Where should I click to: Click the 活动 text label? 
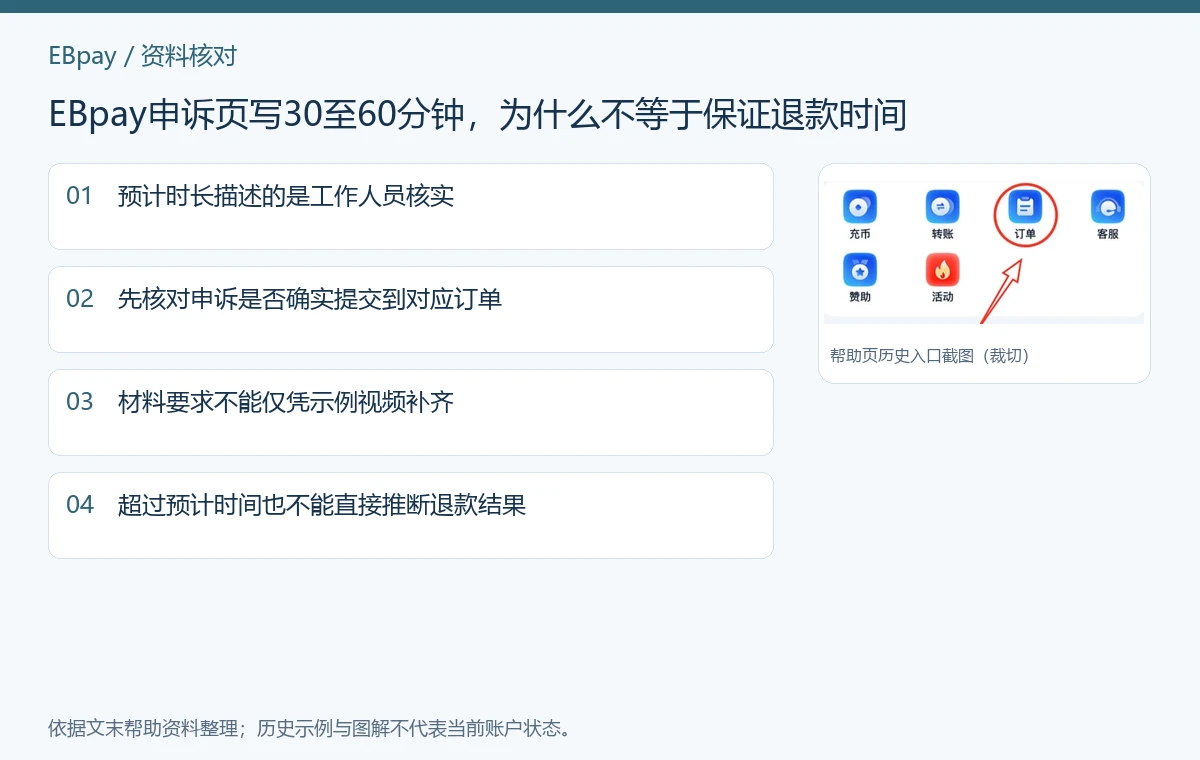(942, 297)
